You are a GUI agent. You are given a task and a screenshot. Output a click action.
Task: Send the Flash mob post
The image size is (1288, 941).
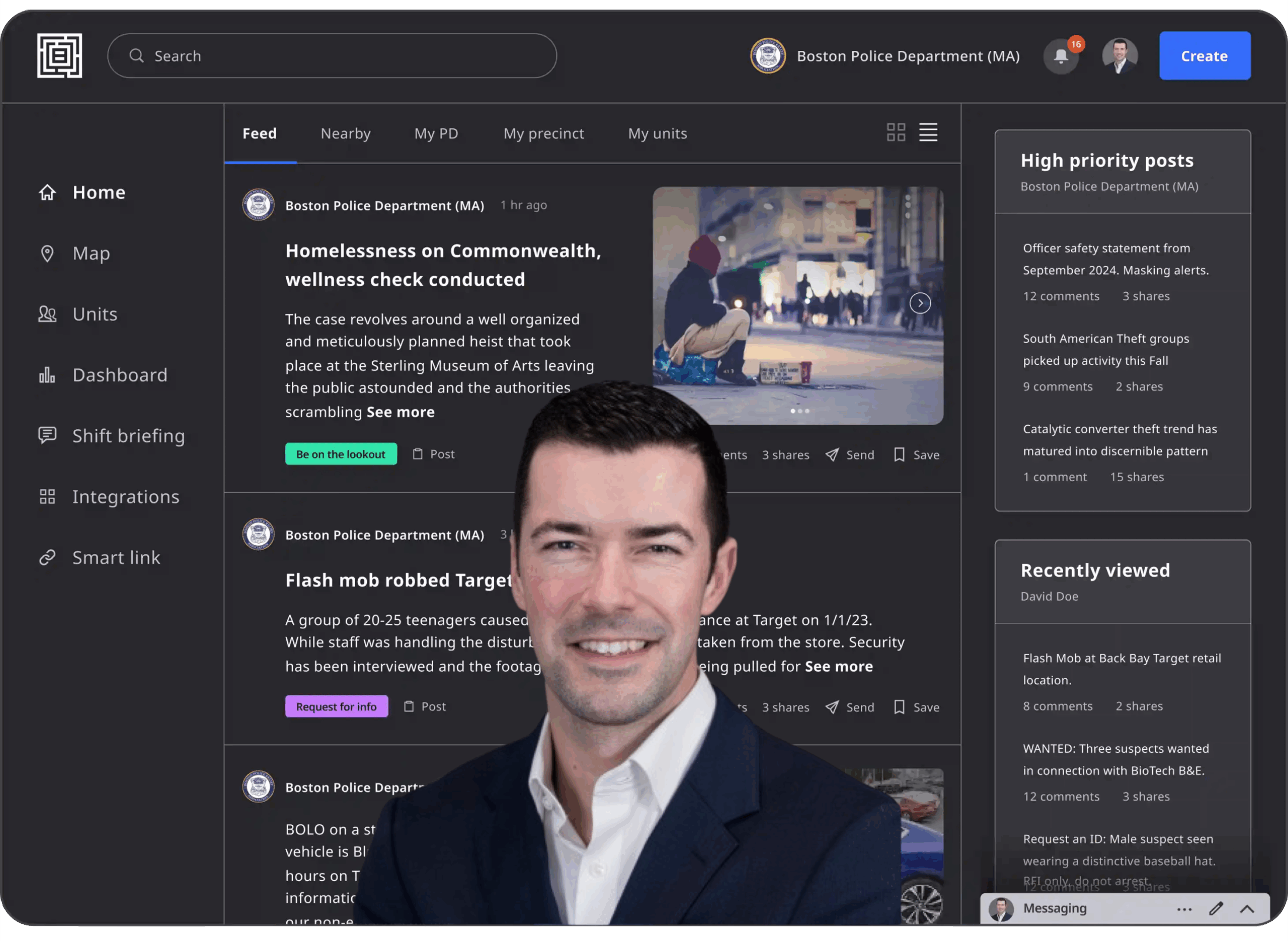point(850,708)
